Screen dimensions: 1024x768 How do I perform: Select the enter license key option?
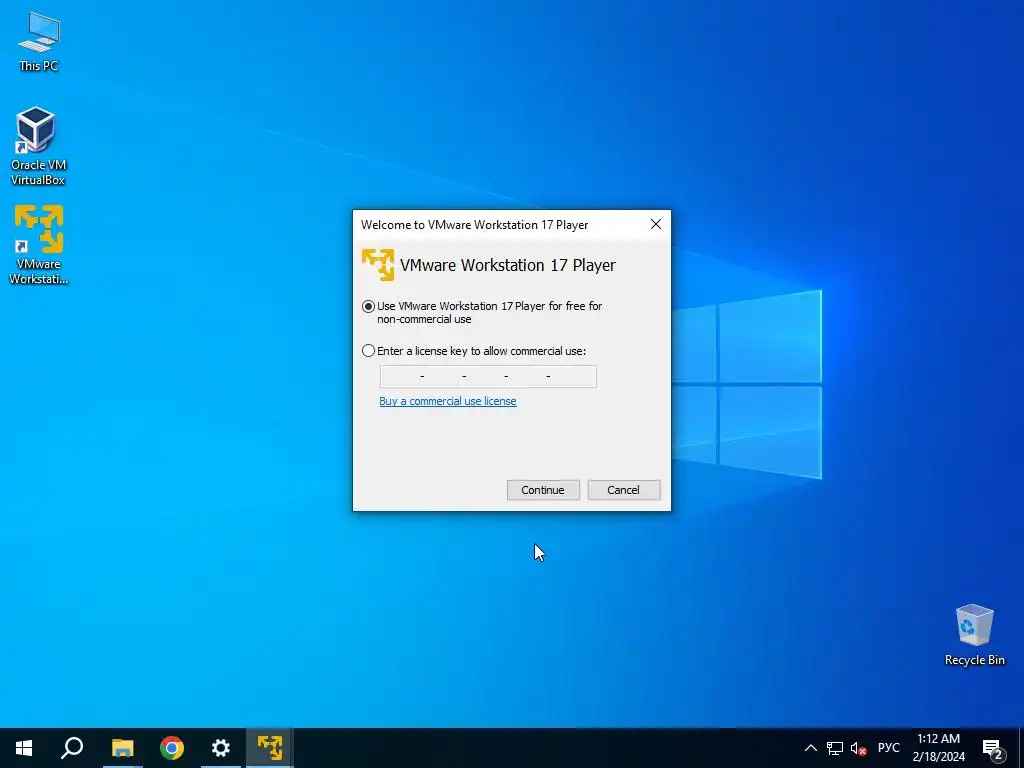(x=368, y=351)
